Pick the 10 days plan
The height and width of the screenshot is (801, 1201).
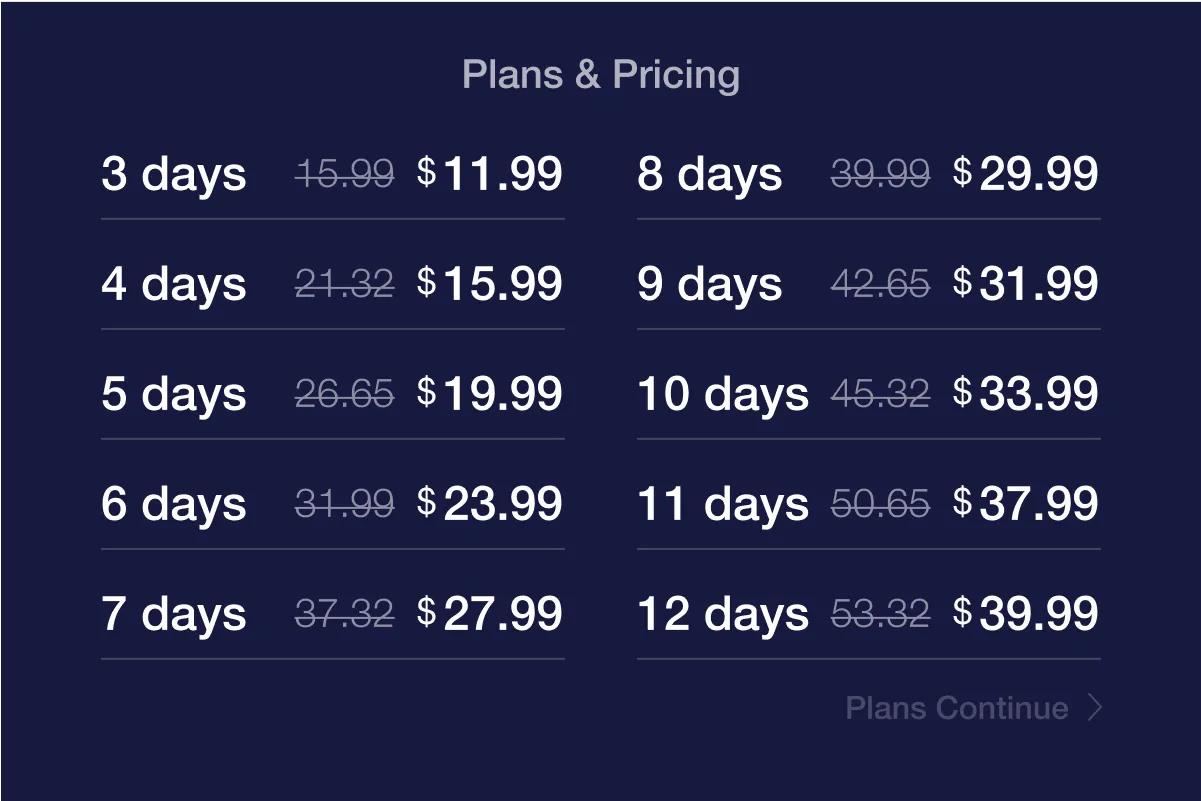click(868, 394)
